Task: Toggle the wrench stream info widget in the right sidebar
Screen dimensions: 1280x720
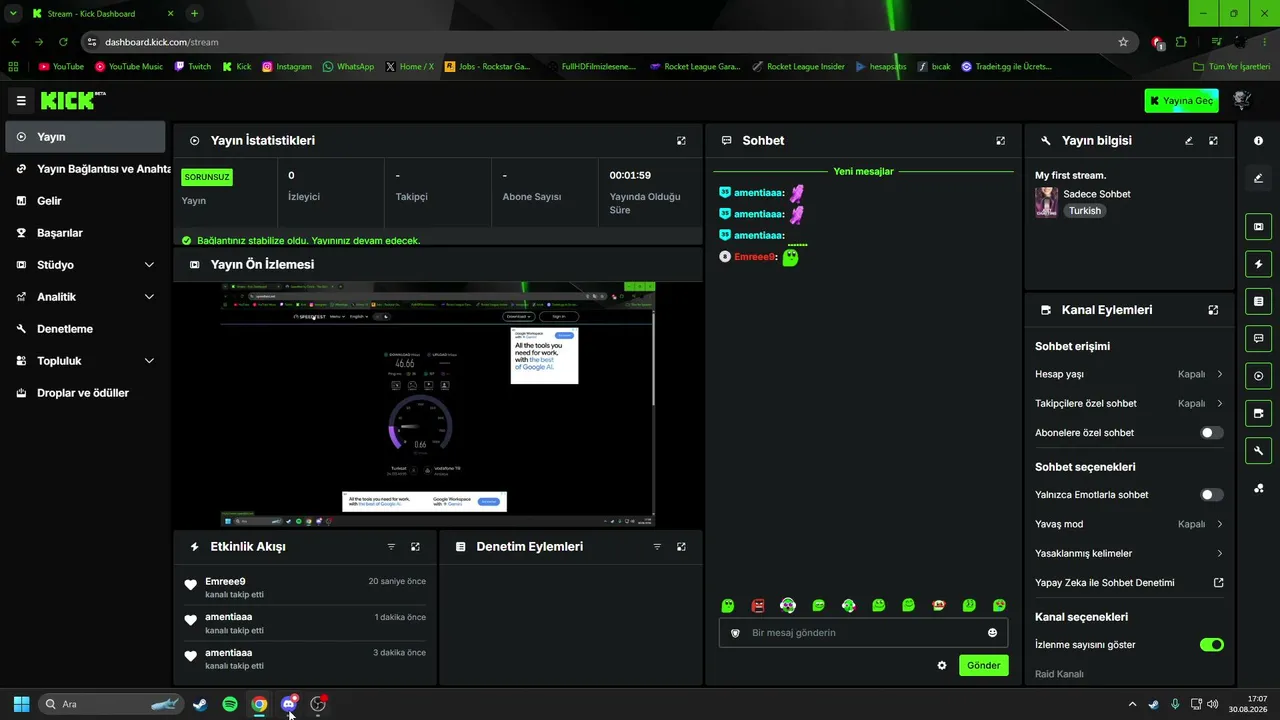Action: (x=1258, y=450)
